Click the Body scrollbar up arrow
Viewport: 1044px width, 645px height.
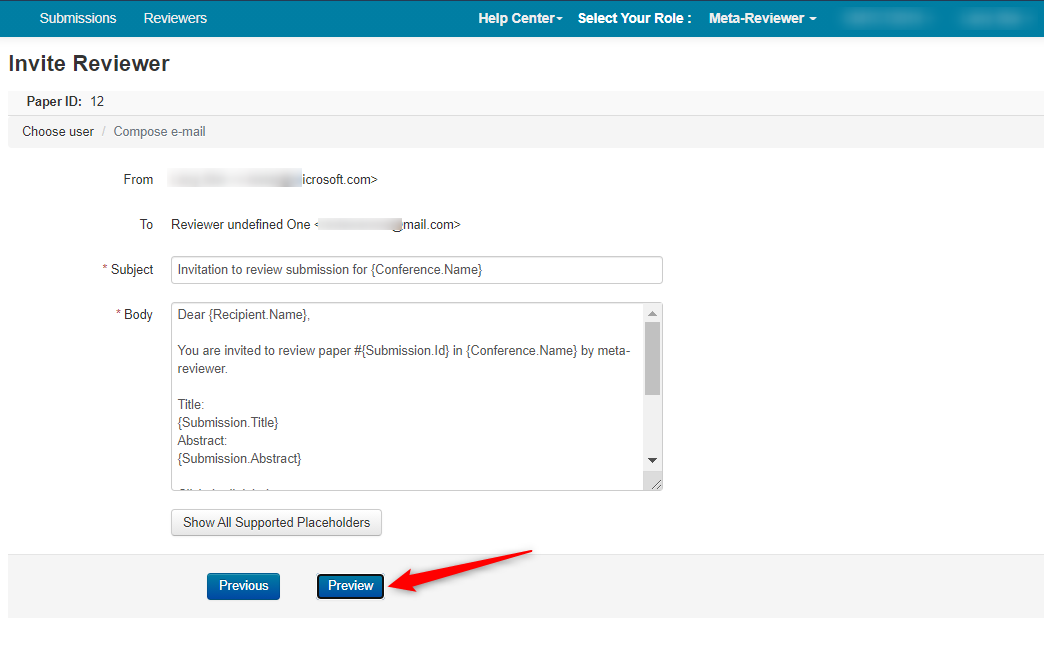click(x=652, y=313)
